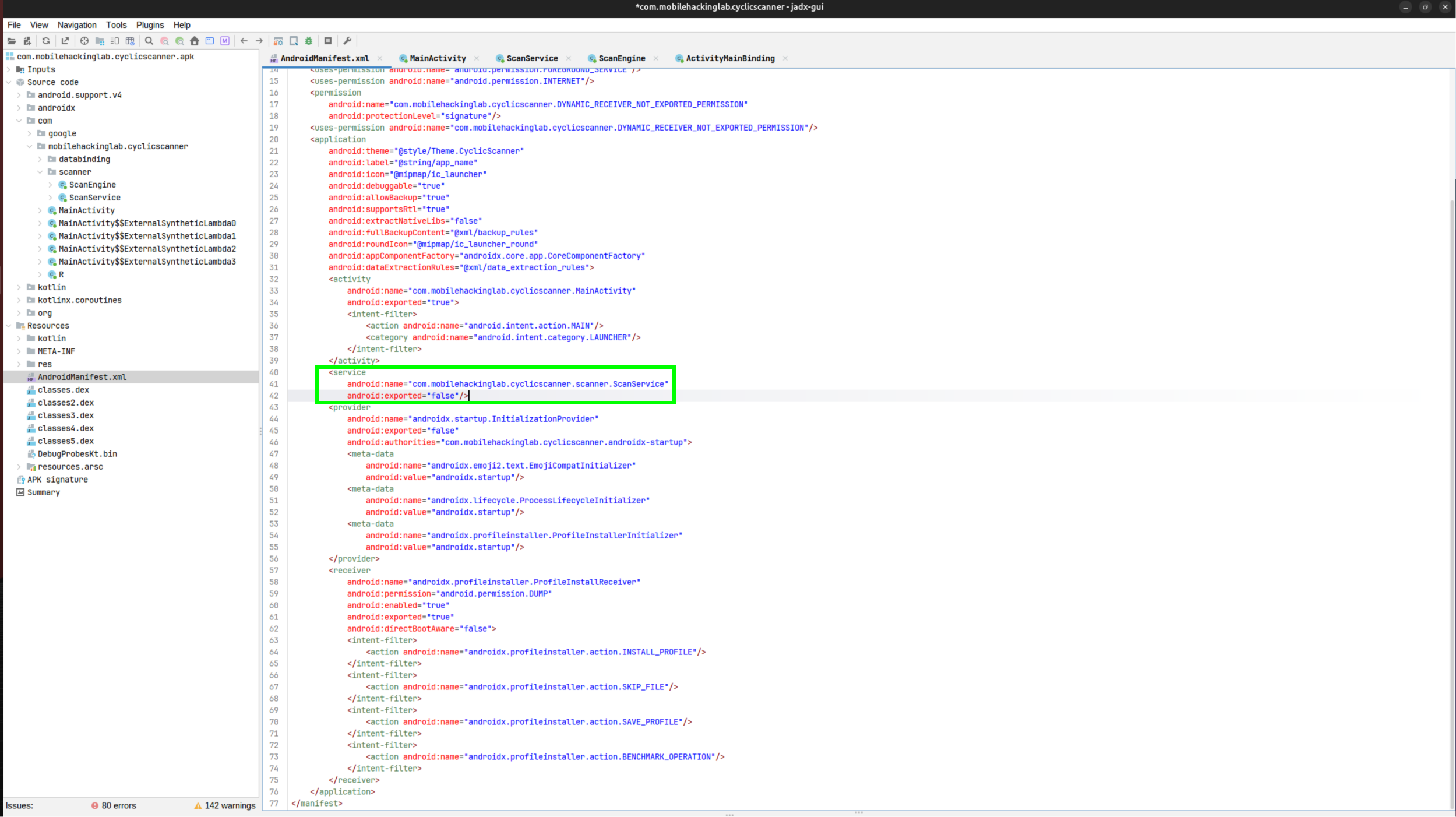Click the add files toolbar icon
Image resolution: width=1456 pixels, height=817 pixels.
point(27,41)
